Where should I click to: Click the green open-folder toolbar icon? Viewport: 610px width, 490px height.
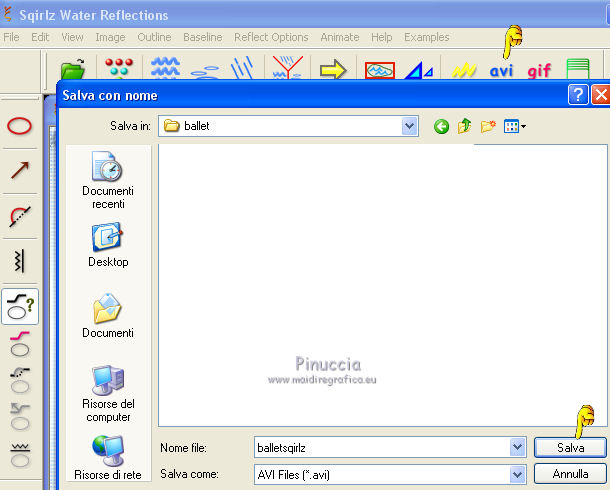73,69
